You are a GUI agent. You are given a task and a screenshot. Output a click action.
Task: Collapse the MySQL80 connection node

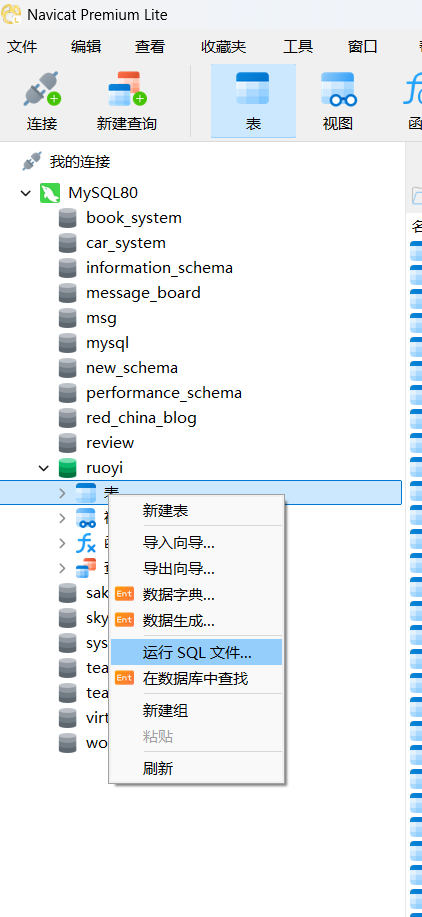[x=26, y=193]
